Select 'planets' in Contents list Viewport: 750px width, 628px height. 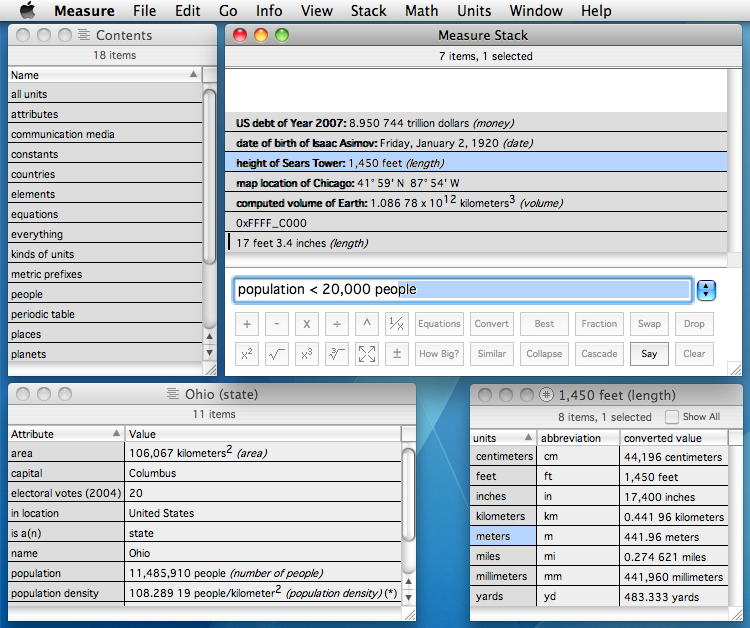(105, 354)
